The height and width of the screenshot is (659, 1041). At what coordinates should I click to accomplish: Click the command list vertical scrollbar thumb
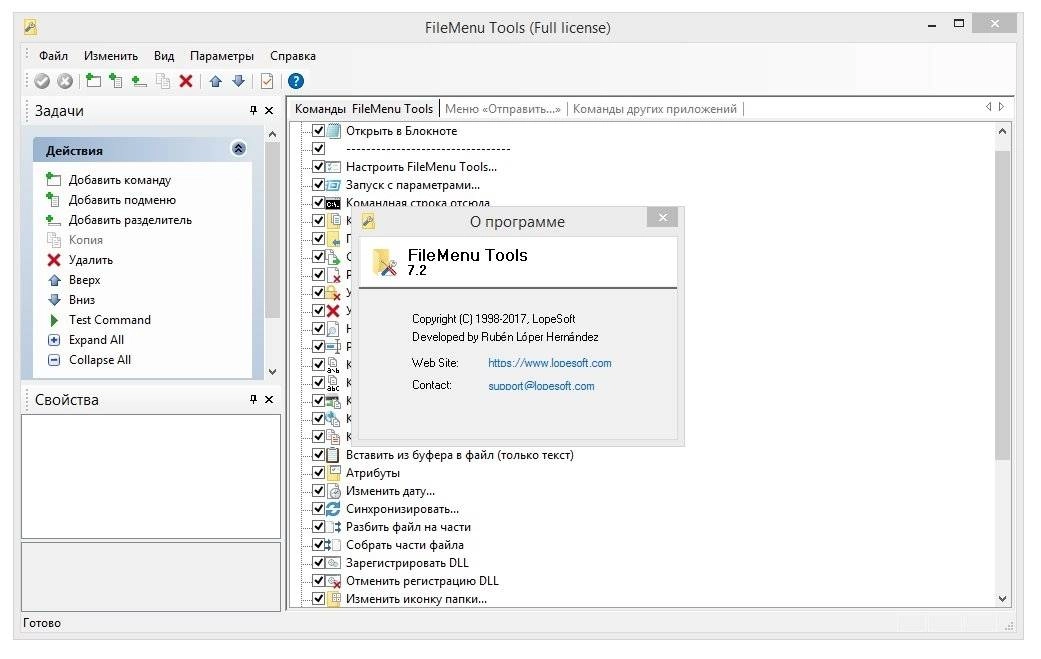1002,304
